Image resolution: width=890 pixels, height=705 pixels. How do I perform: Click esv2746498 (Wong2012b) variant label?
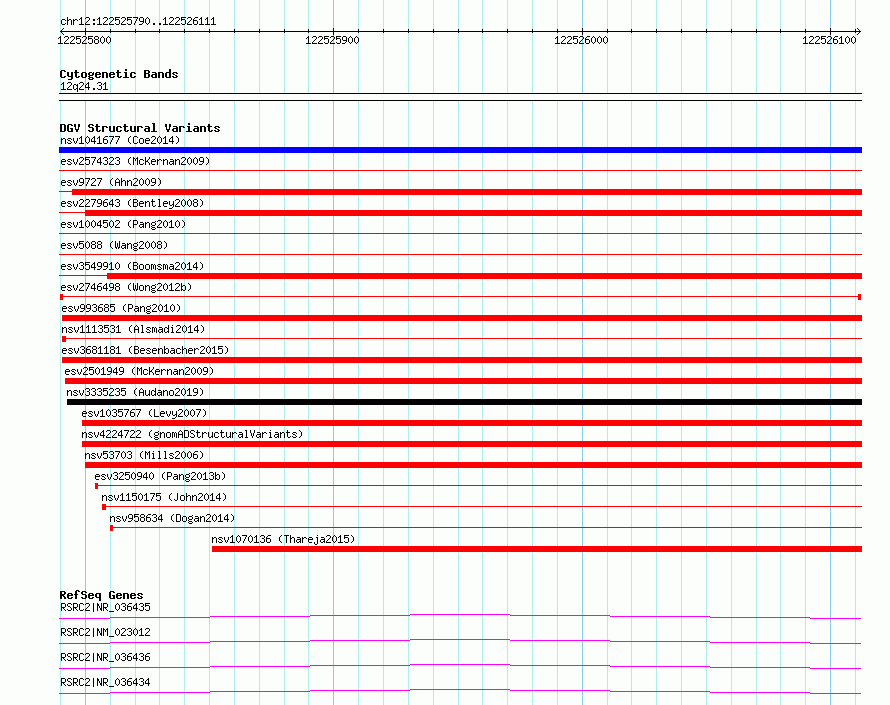[126, 287]
